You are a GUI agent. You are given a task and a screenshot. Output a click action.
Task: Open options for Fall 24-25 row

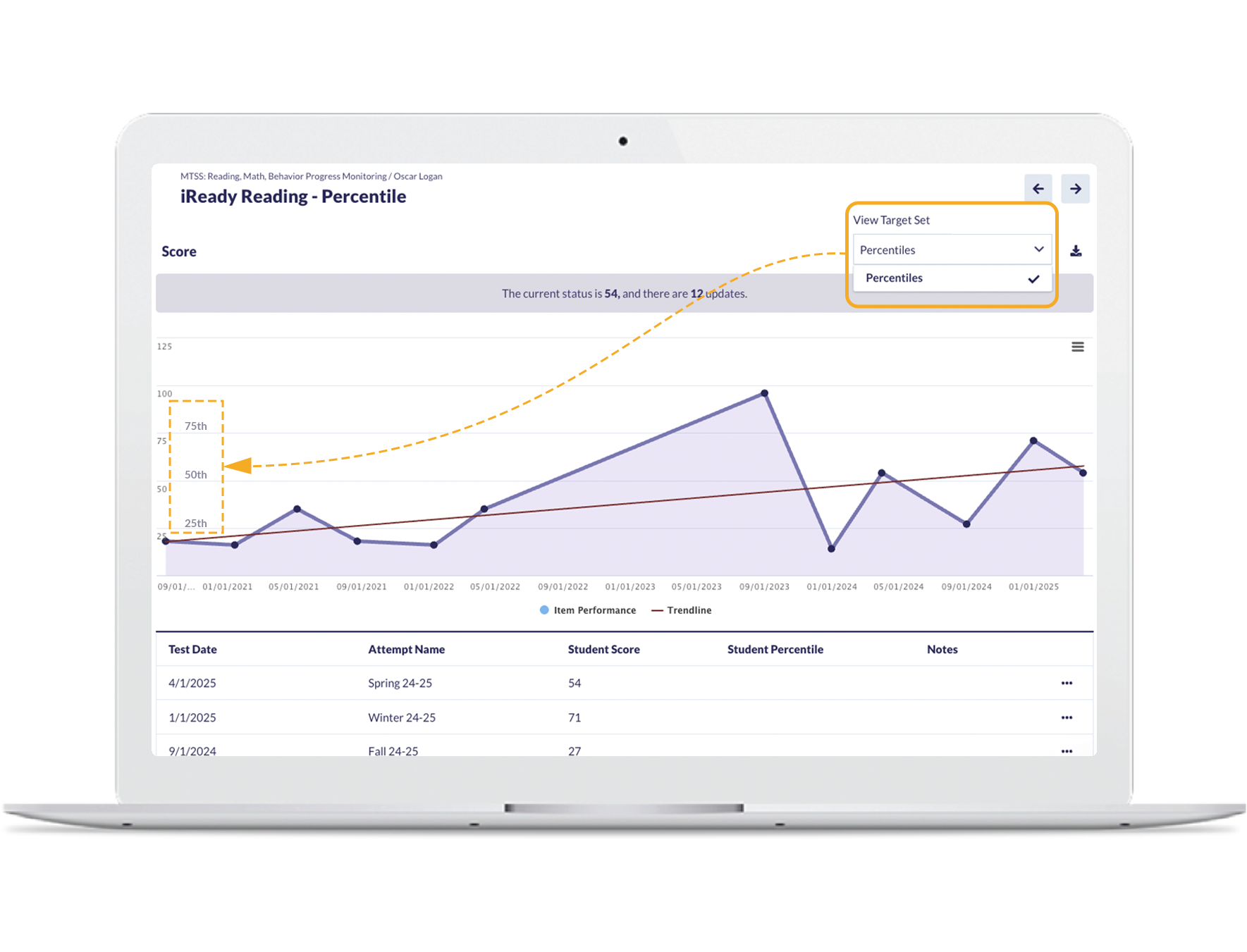(x=1067, y=750)
